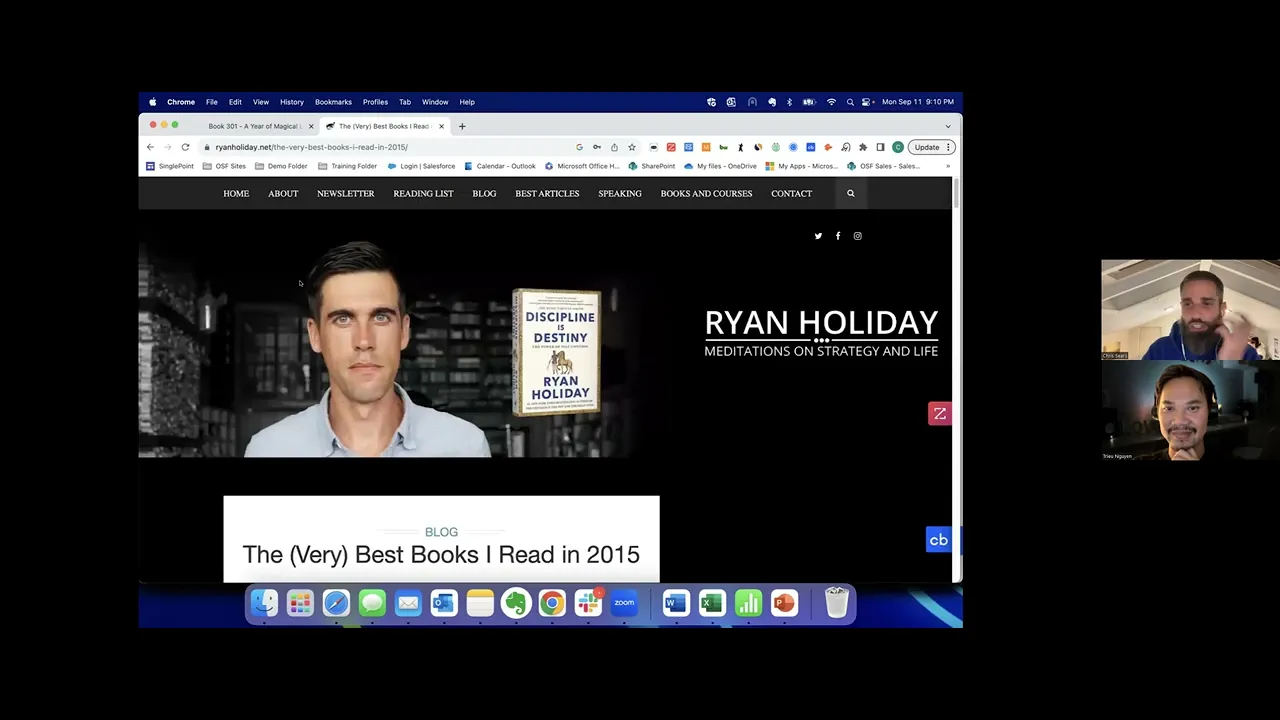The image size is (1280, 720).
Task: Click the blue cb floating widget
Action: pyautogui.click(x=938, y=540)
